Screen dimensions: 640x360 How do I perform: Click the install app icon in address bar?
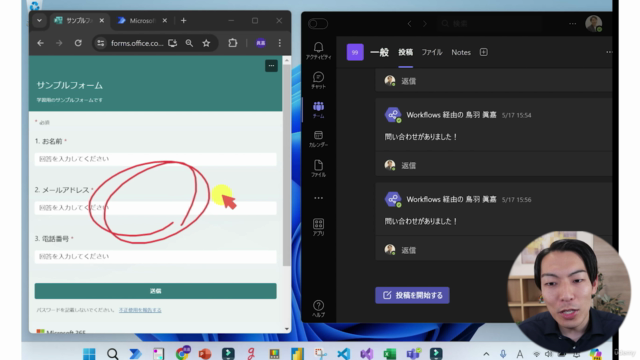(173, 43)
